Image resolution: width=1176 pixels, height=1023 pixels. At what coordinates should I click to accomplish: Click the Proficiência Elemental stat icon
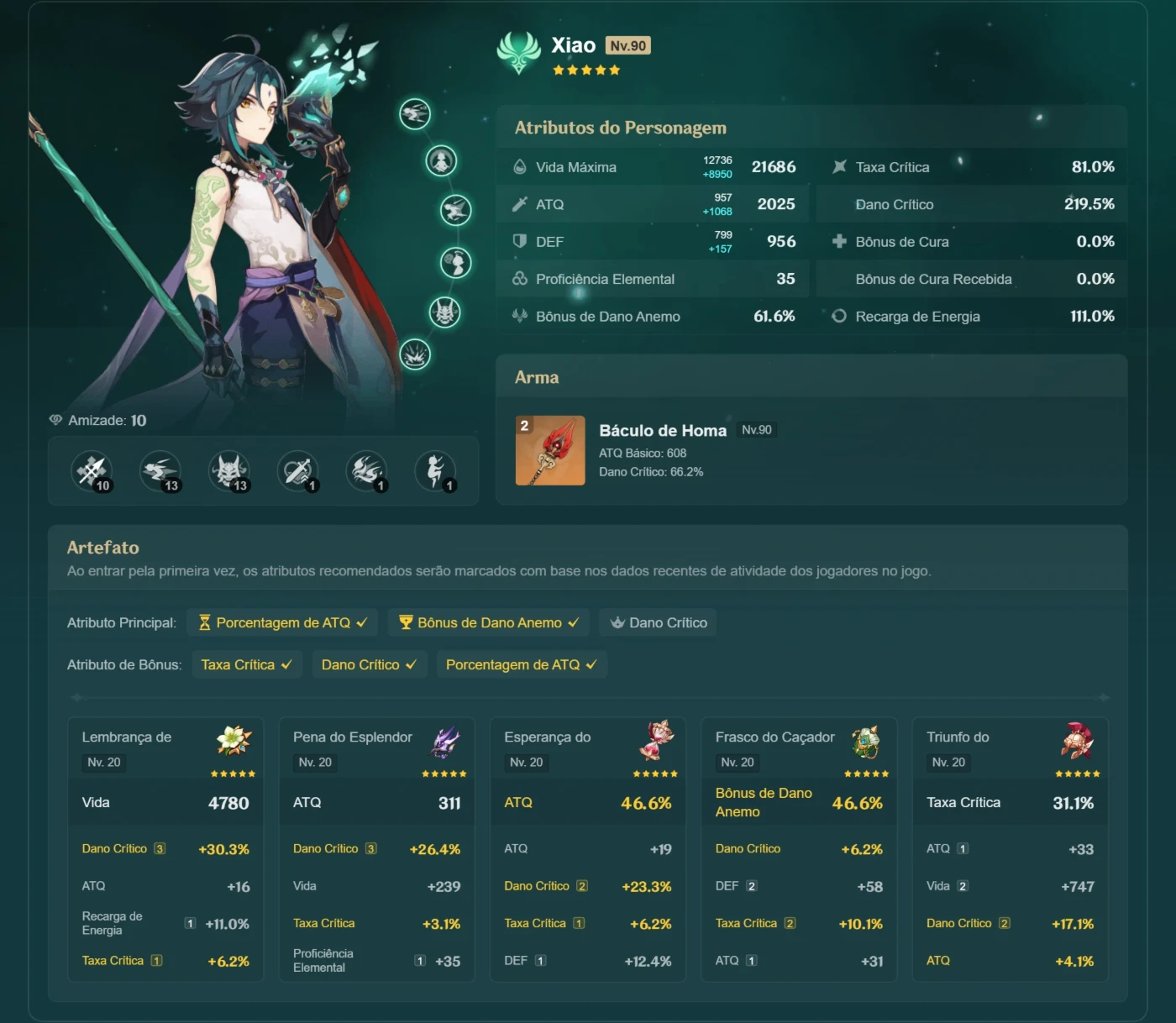coord(520,279)
